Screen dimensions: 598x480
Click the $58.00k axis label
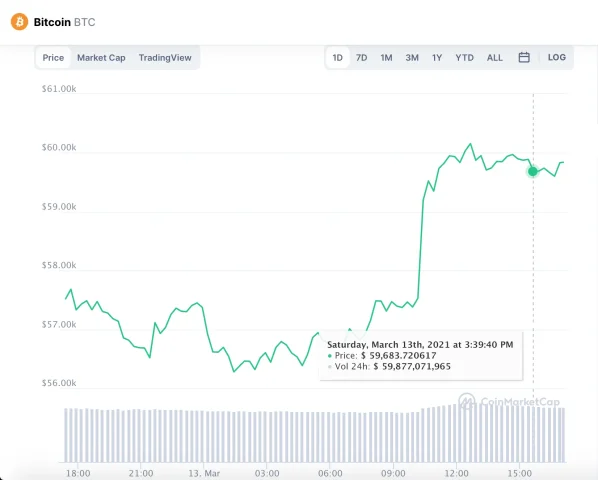pyautogui.click(x=59, y=265)
